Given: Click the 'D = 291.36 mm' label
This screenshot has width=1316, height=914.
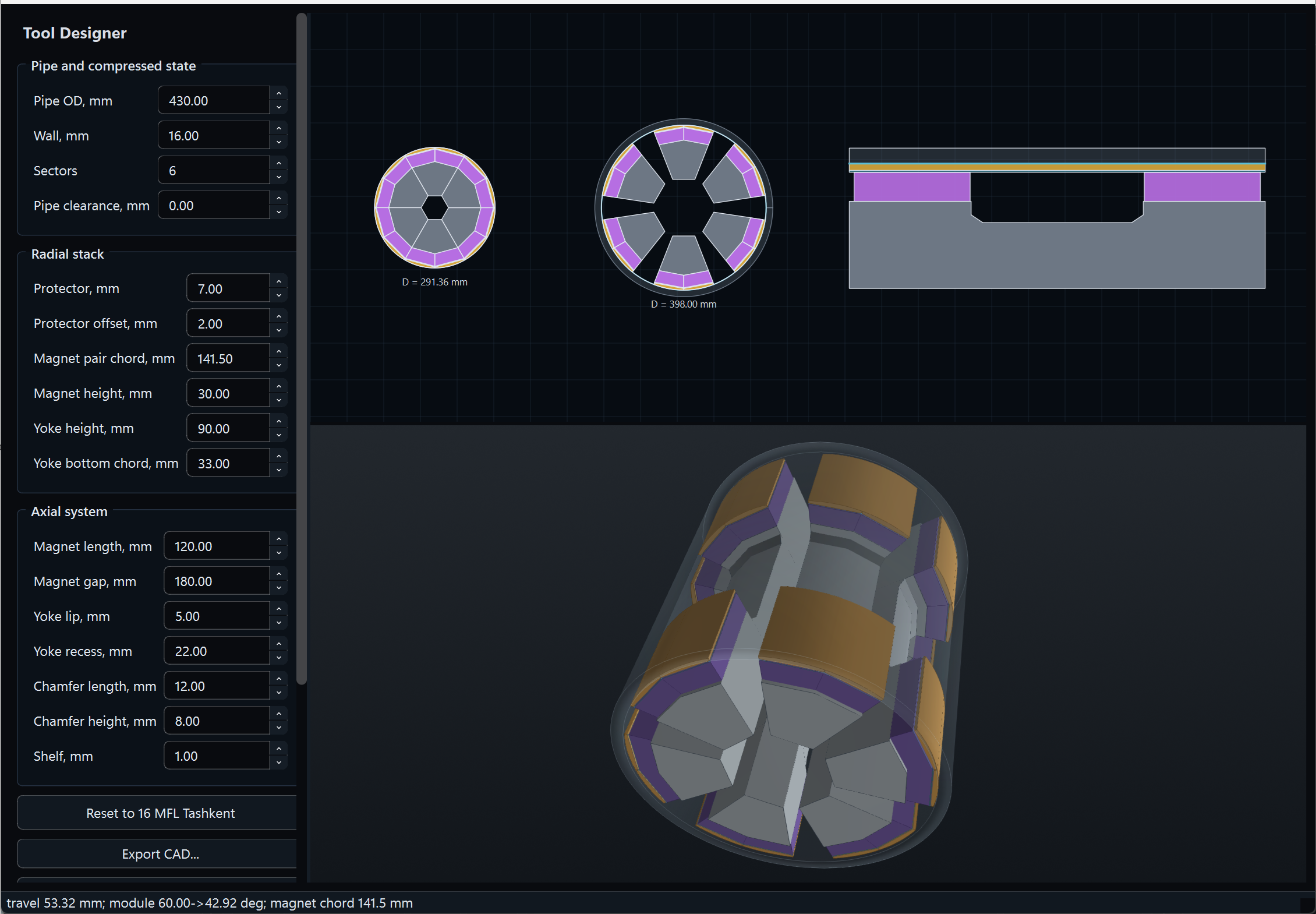Looking at the screenshot, I should point(434,282).
